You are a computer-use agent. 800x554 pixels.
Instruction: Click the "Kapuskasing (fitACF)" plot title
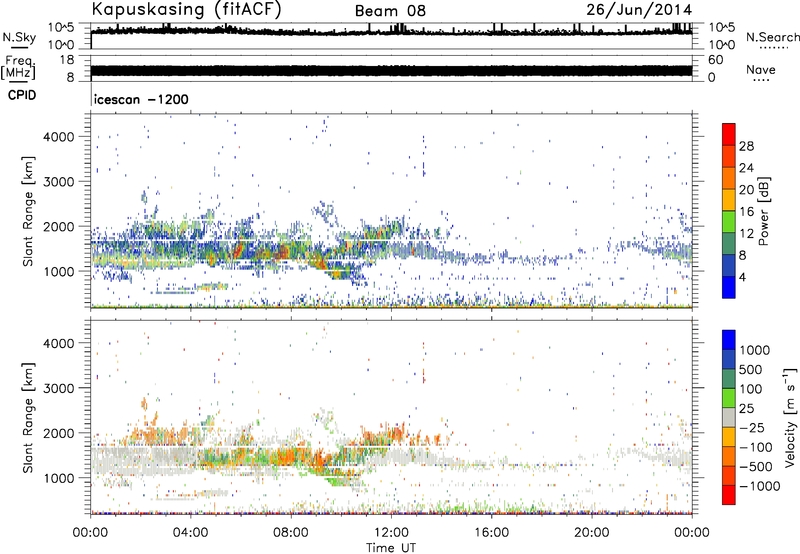pos(186,9)
